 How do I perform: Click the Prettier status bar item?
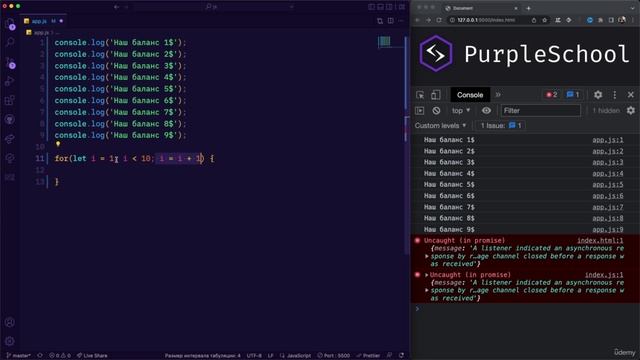click(368, 356)
